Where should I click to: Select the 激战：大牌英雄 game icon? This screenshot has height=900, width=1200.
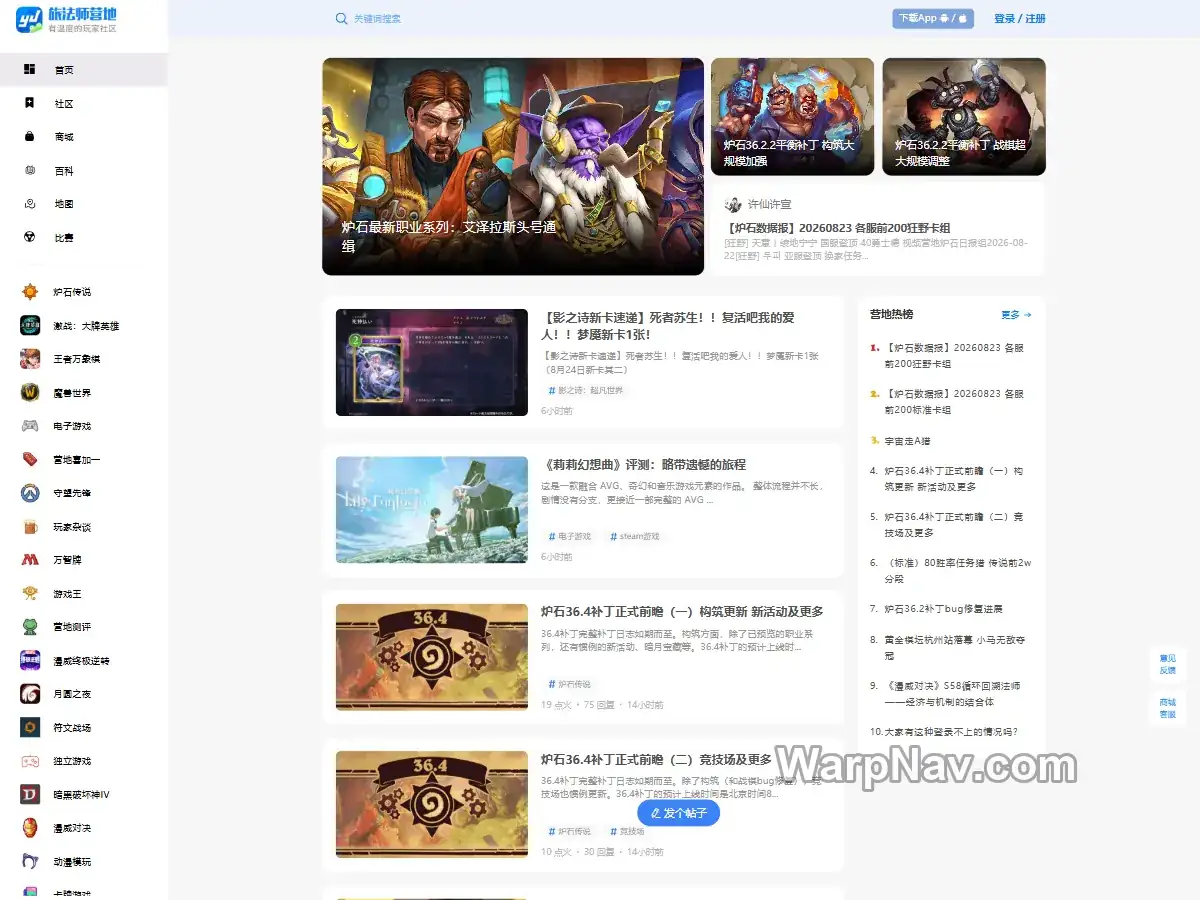pos(30,325)
